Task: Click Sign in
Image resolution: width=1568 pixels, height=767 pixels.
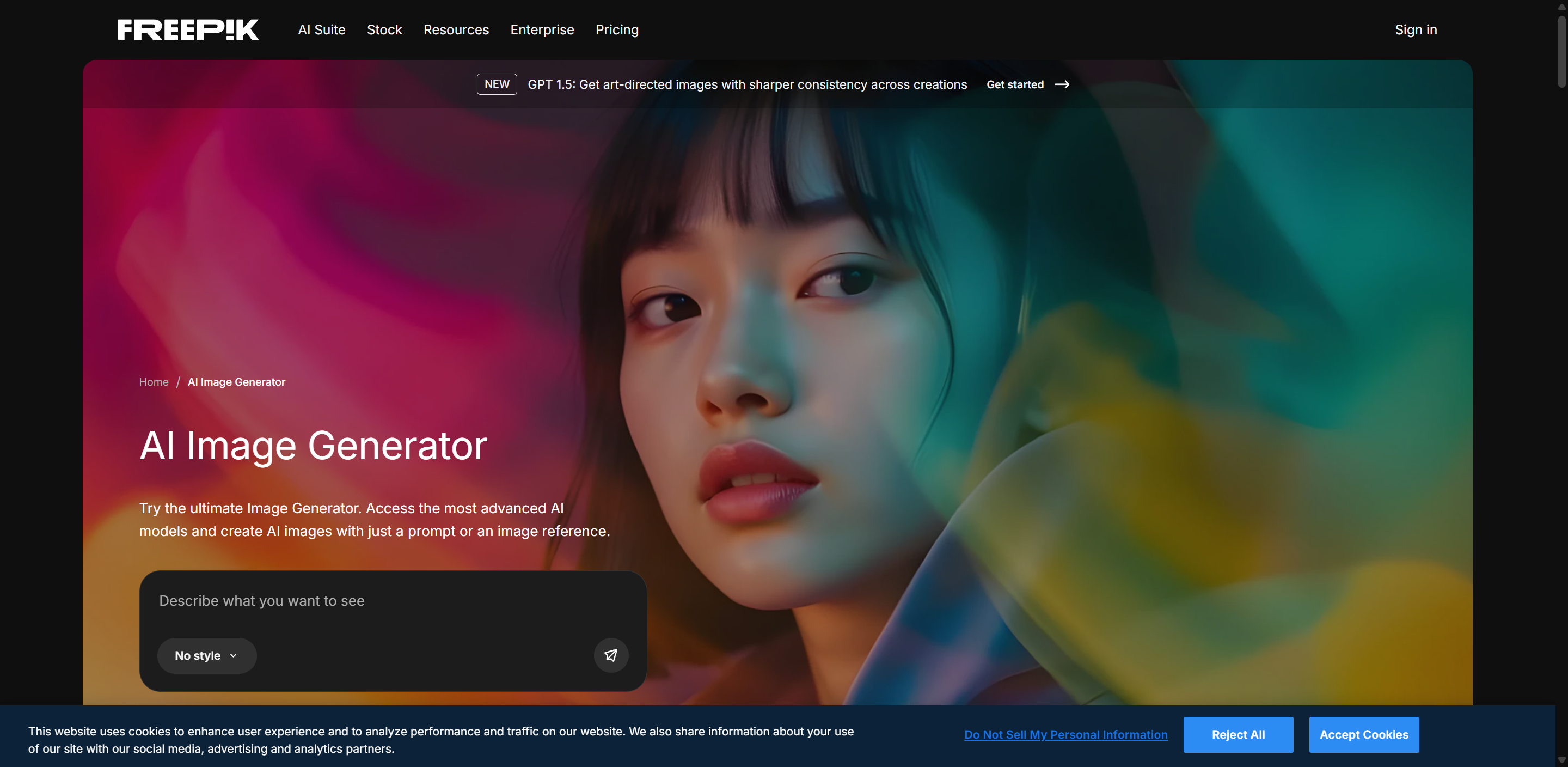Action: [1415, 30]
